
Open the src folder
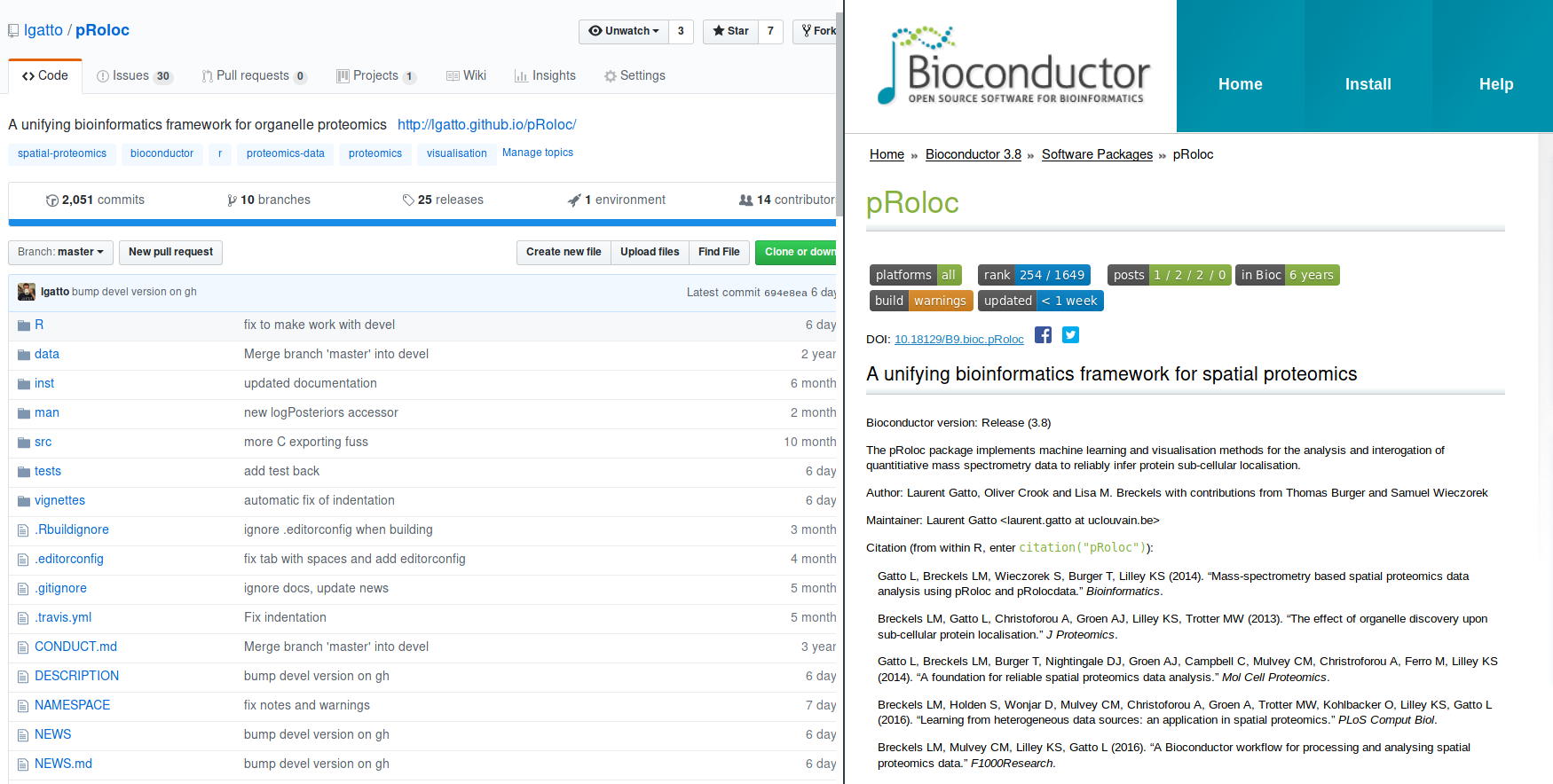[43, 442]
